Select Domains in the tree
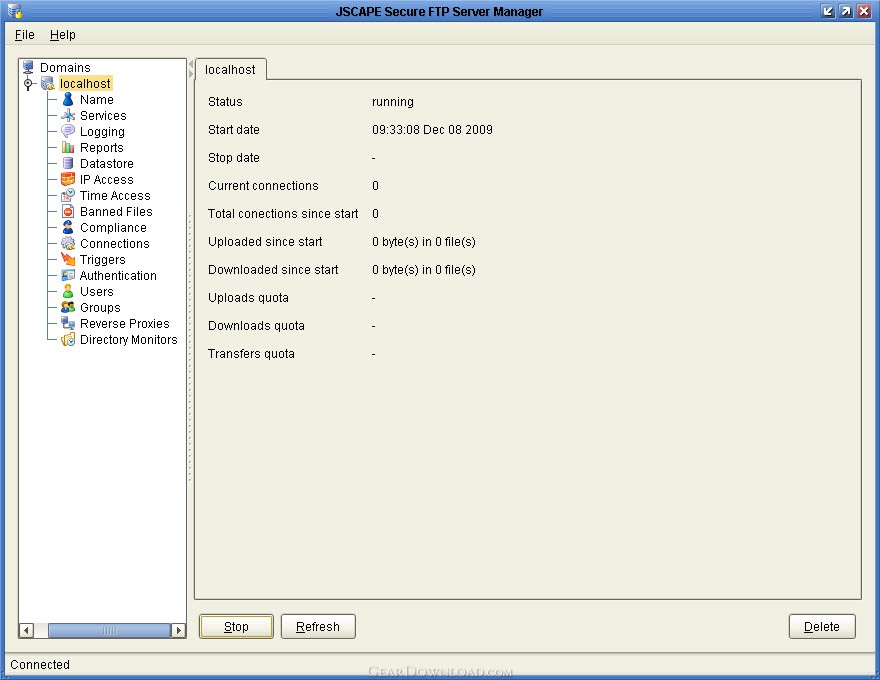 [x=65, y=67]
